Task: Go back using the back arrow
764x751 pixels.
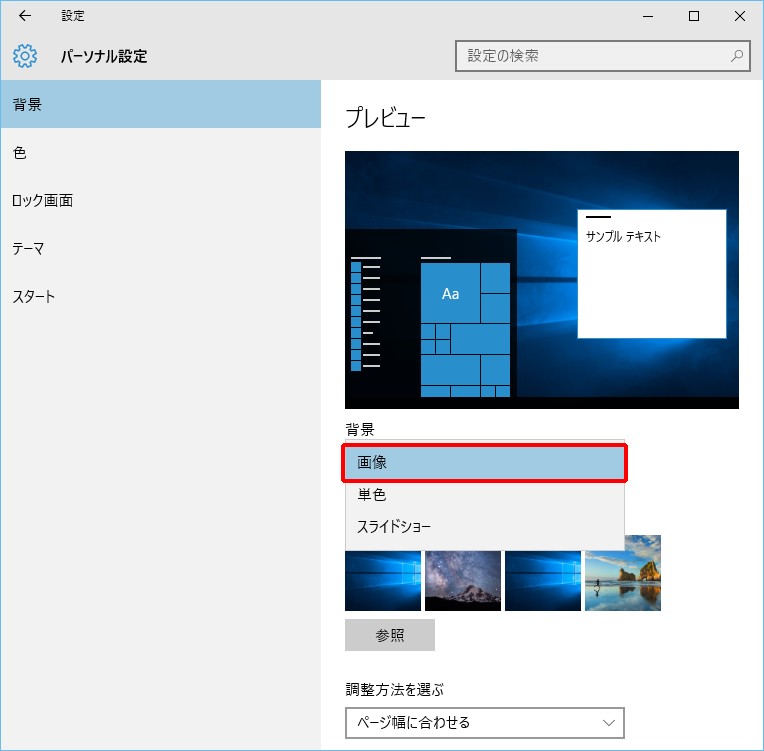Action: 24,16
